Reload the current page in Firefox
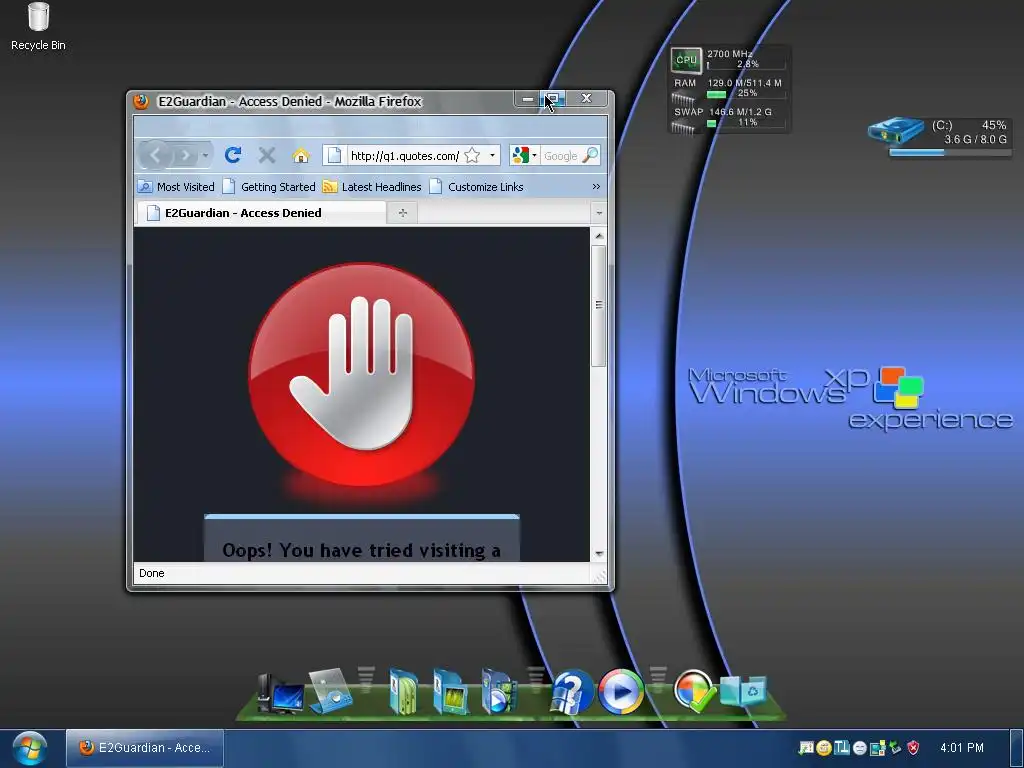This screenshot has width=1024, height=768. pos(233,155)
